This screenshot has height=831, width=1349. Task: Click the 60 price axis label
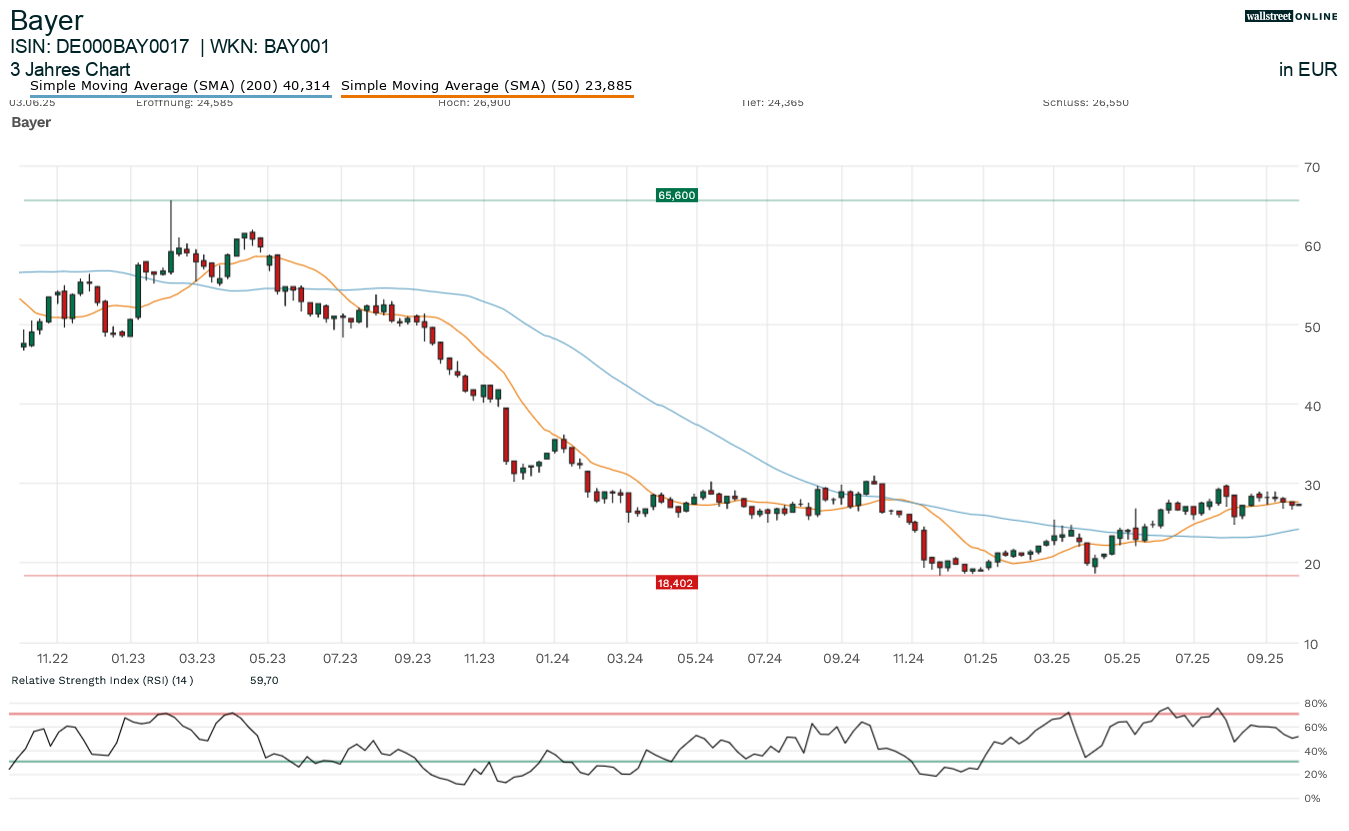pos(1311,246)
